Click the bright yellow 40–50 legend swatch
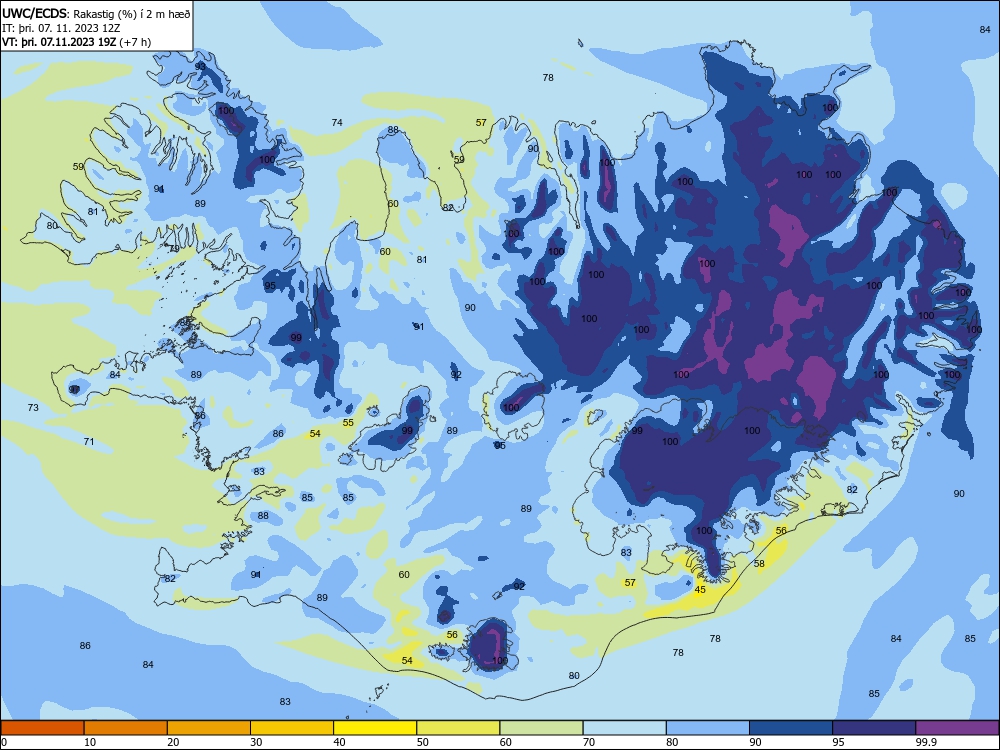1000x750 pixels. pyautogui.click(x=375, y=728)
